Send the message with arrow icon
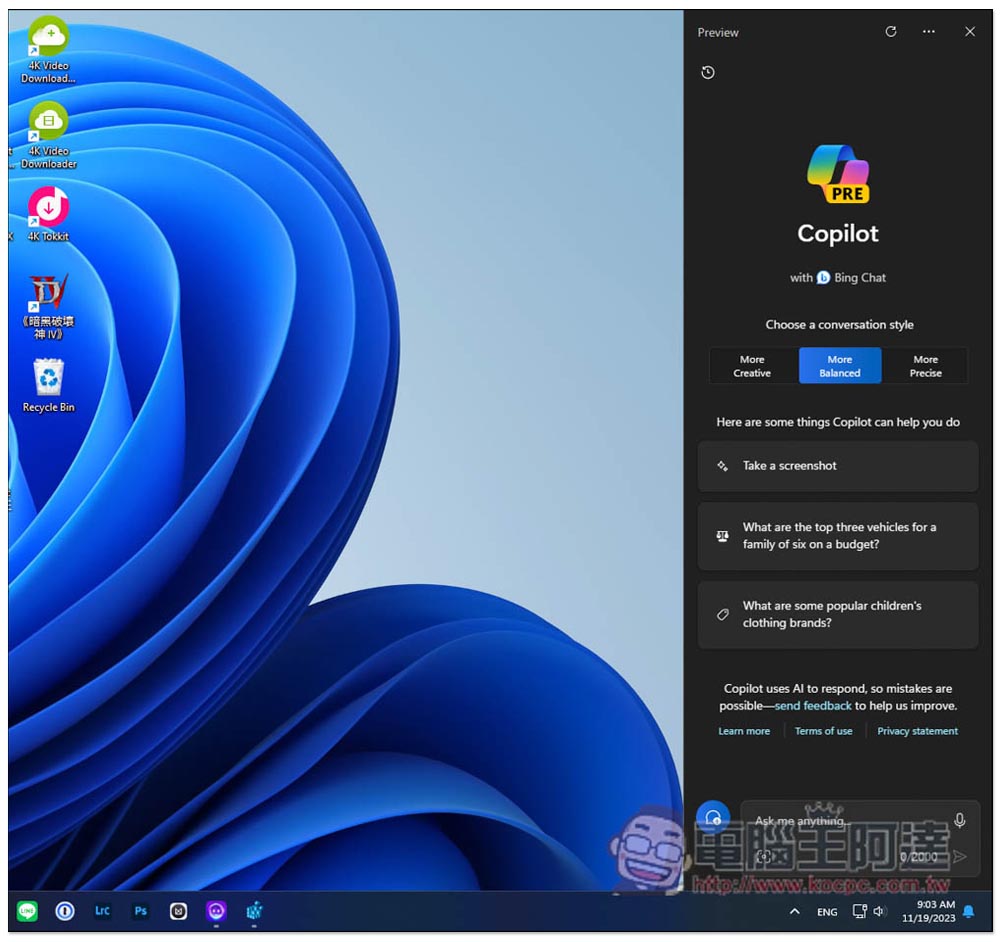 pos(959,857)
